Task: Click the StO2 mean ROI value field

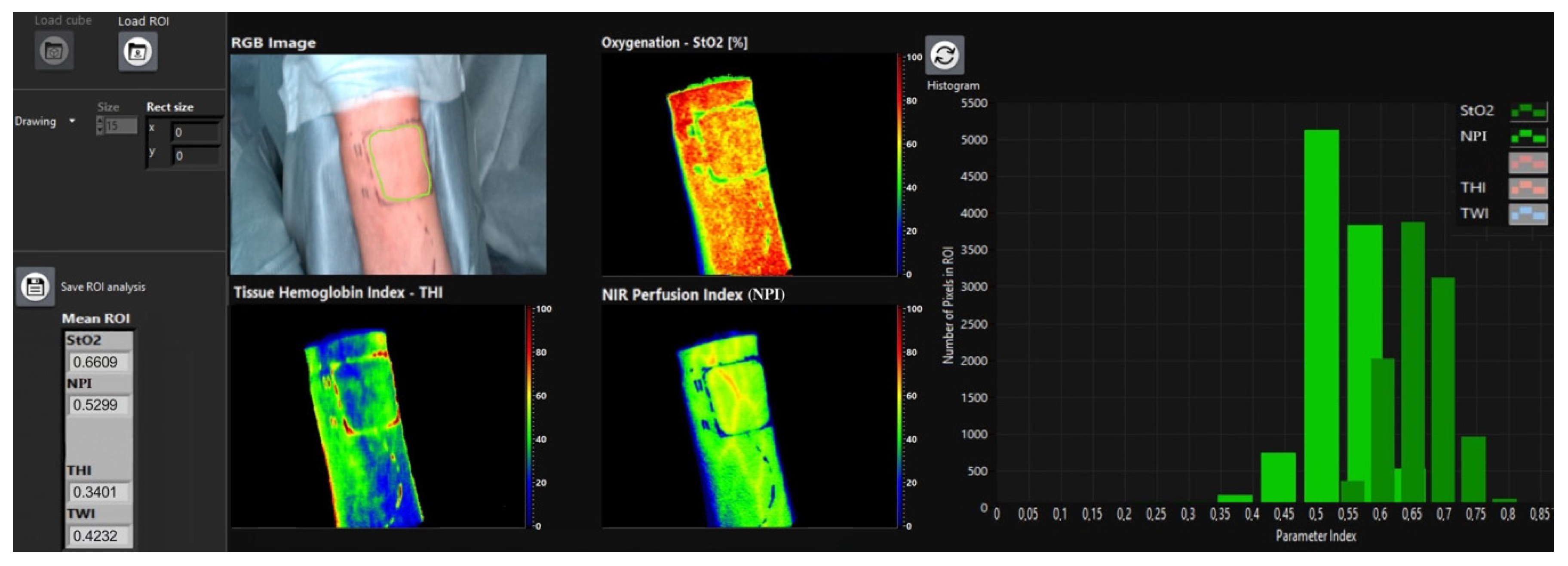Action: point(98,362)
